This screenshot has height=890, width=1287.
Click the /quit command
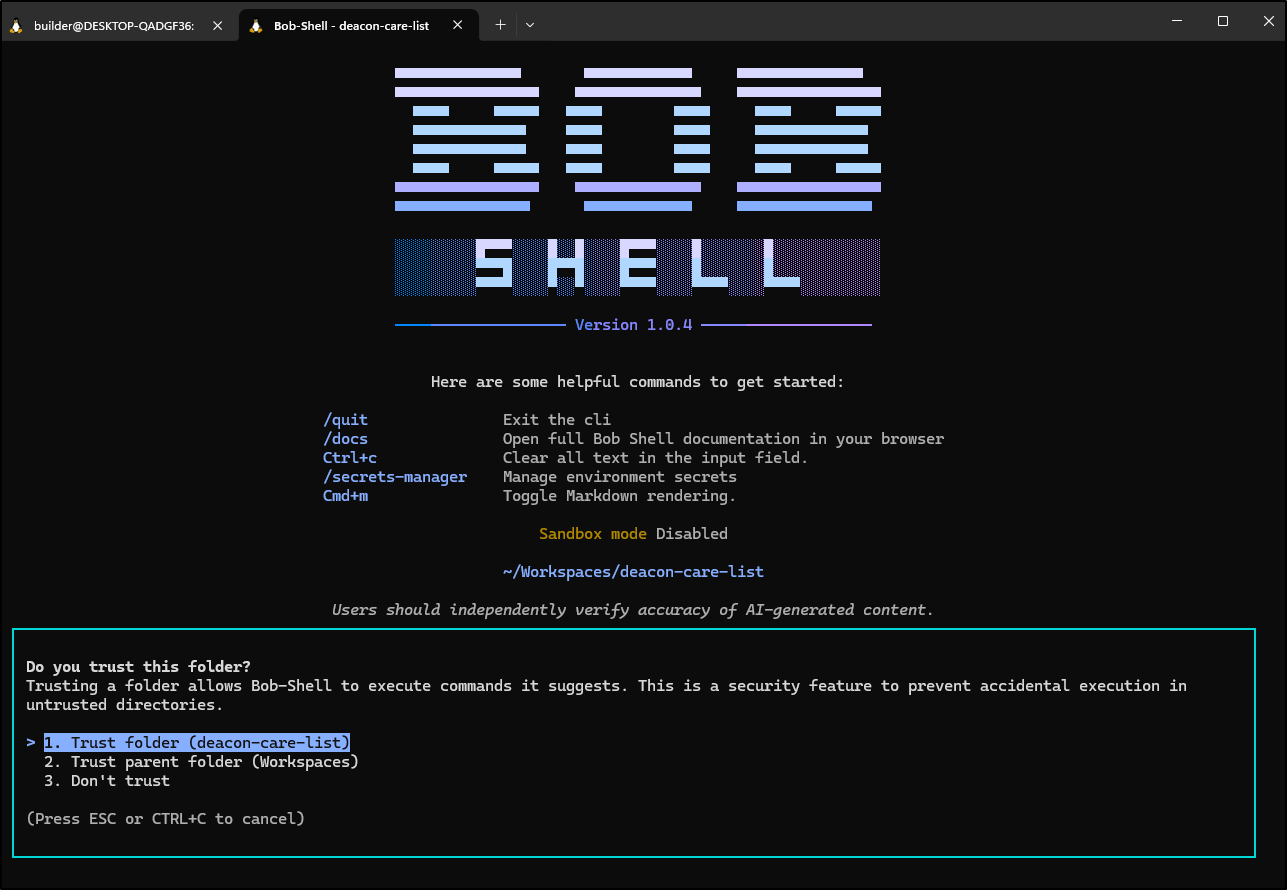coord(345,420)
